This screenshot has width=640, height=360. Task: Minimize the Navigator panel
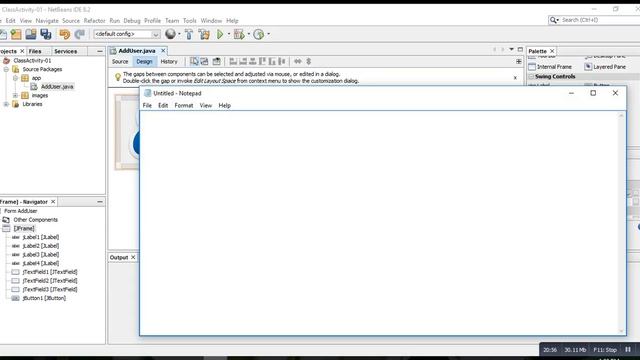[100, 202]
